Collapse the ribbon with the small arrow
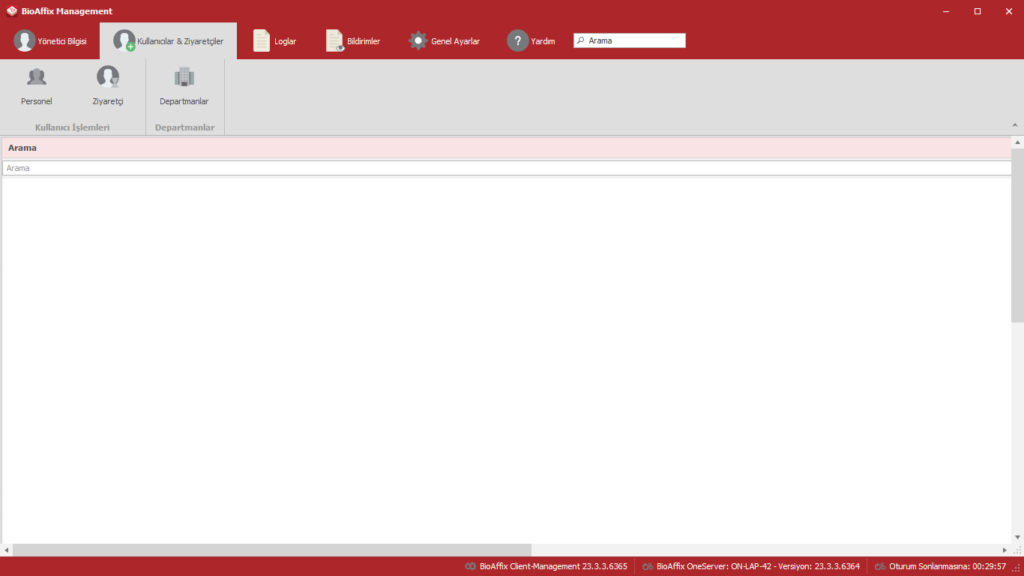 tap(1015, 125)
